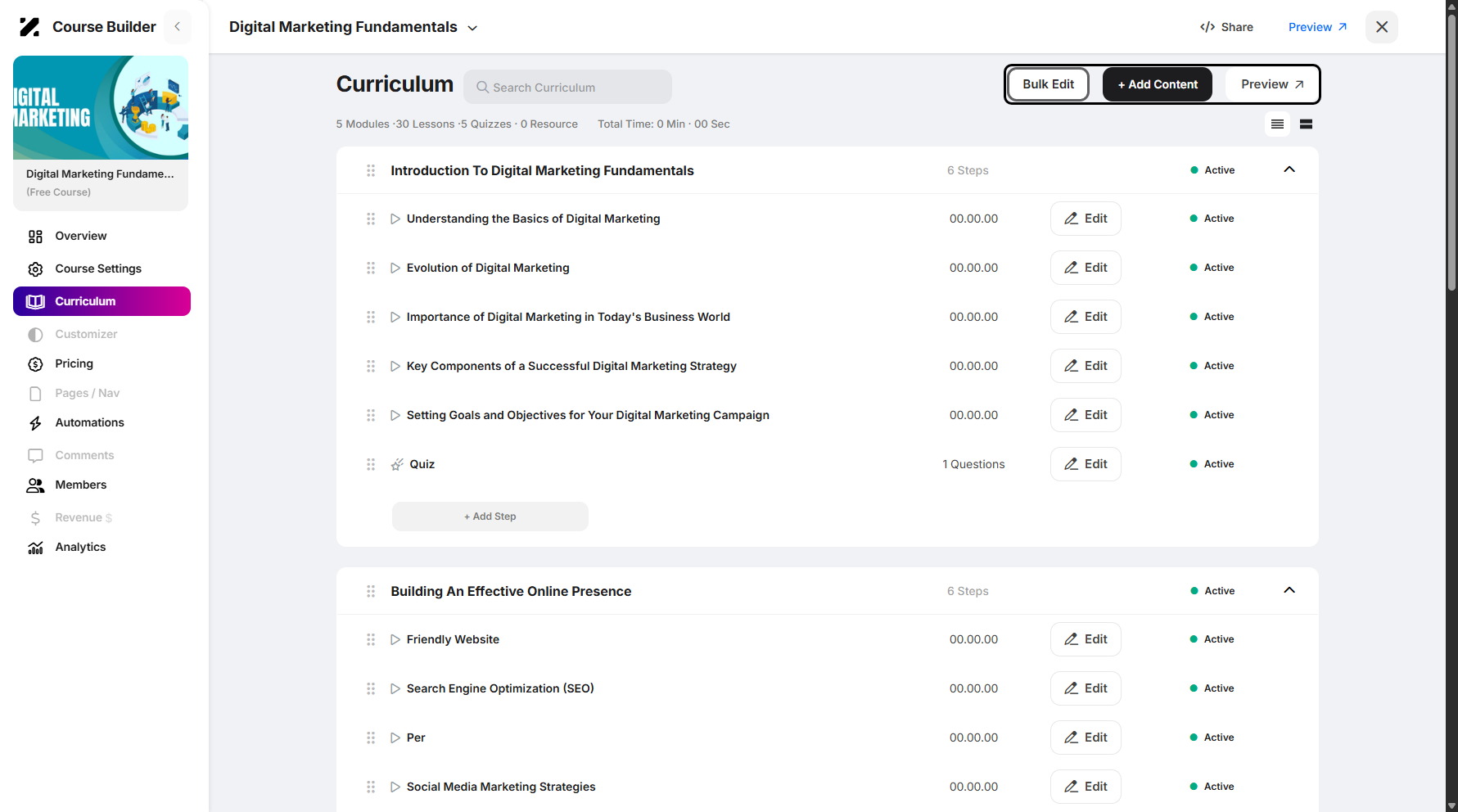
Task: Open Analytics from the sidebar
Action: pos(80,547)
